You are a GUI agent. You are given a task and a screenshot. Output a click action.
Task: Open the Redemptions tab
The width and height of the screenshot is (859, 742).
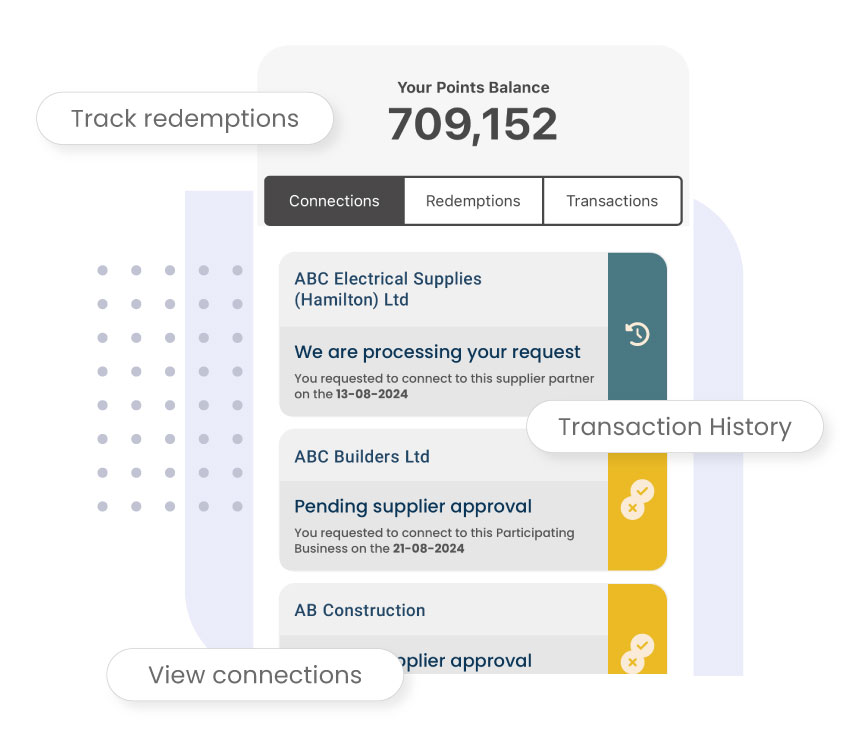pyautogui.click(x=473, y=201)
